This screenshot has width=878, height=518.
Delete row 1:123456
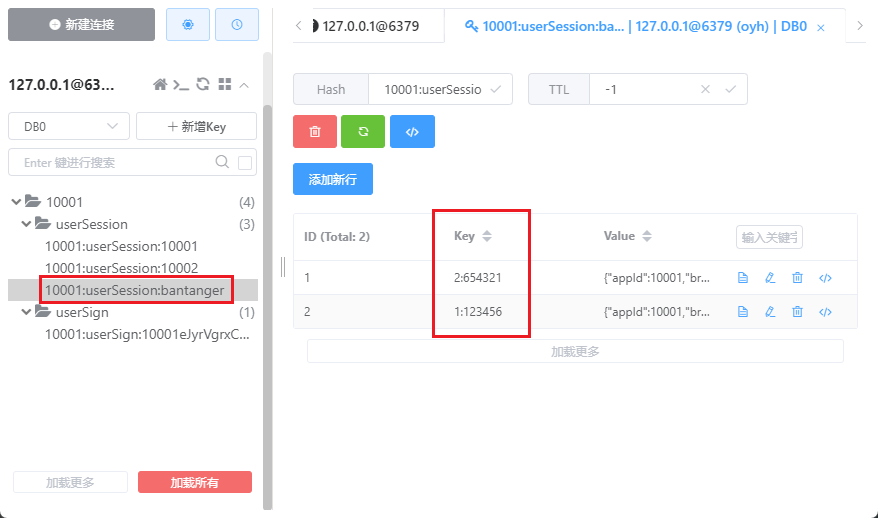coord(797,312)
